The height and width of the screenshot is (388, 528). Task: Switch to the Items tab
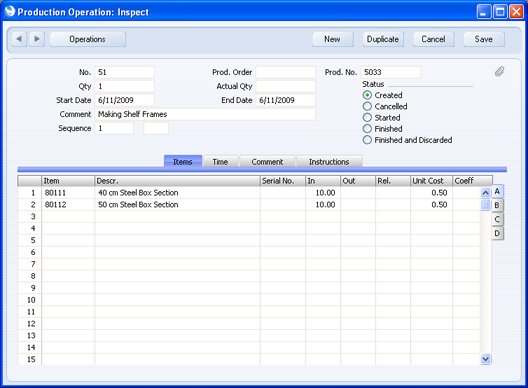(x=183, y=162)
